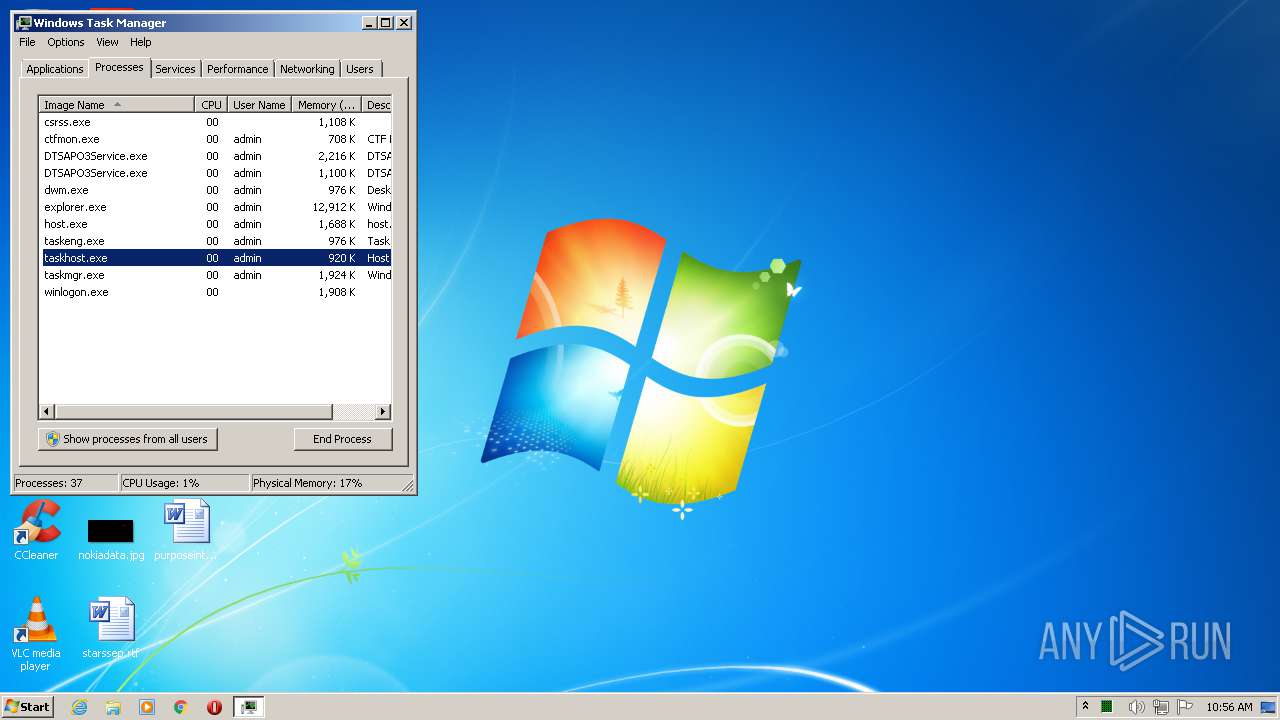
Task: Launch VLC media player shortcut
Action: pyautogui.click(x=36, y=634)
